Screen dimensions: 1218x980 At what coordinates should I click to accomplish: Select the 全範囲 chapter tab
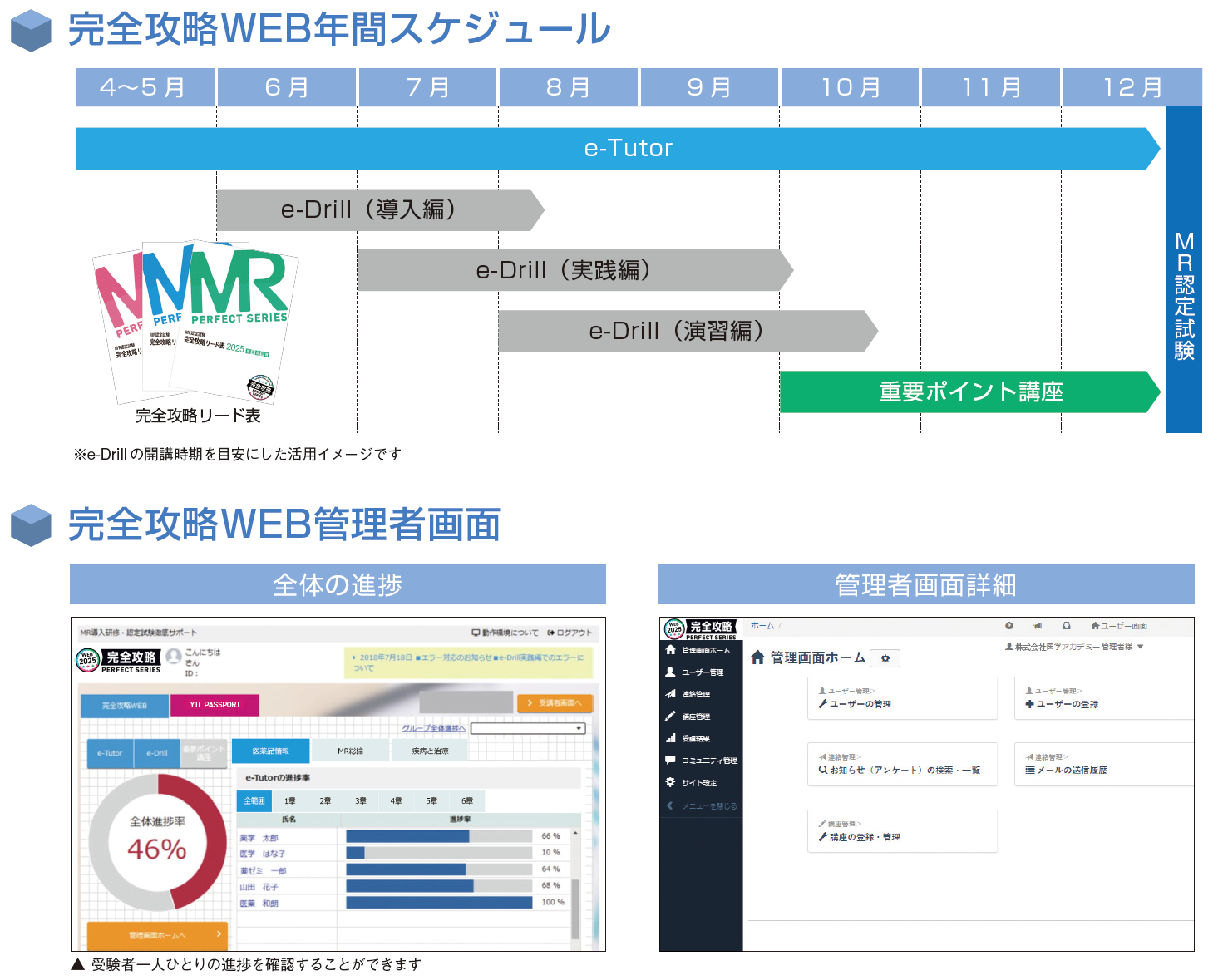click(x=254, y=800)
